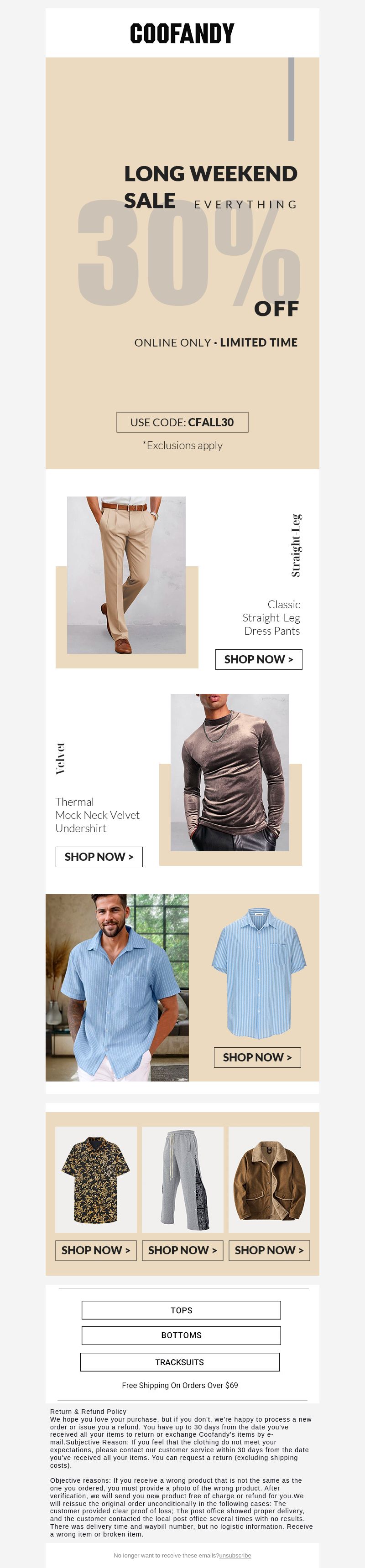Open the black and gold floral shirt thumbnail
365x1568 pixels.
(x=96, y=1180)
